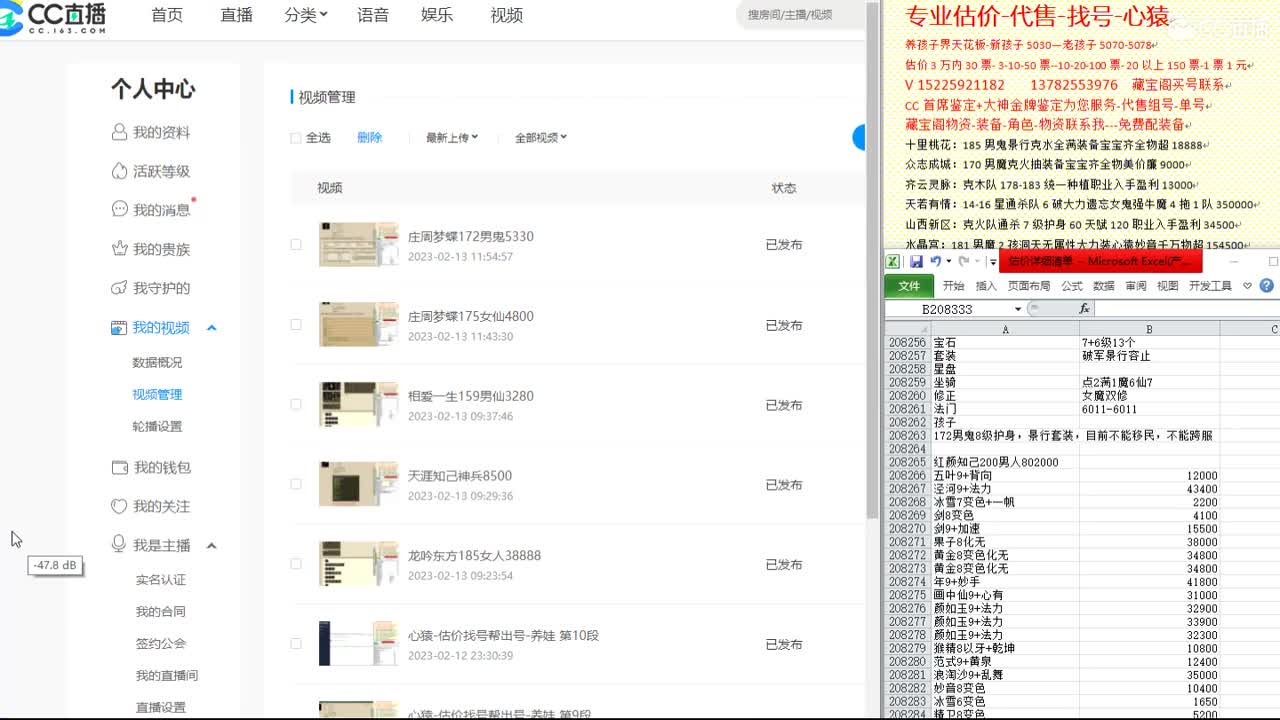1280x720 pixels.
Task: Click the 删除 delete link
Action: point(370,138)
